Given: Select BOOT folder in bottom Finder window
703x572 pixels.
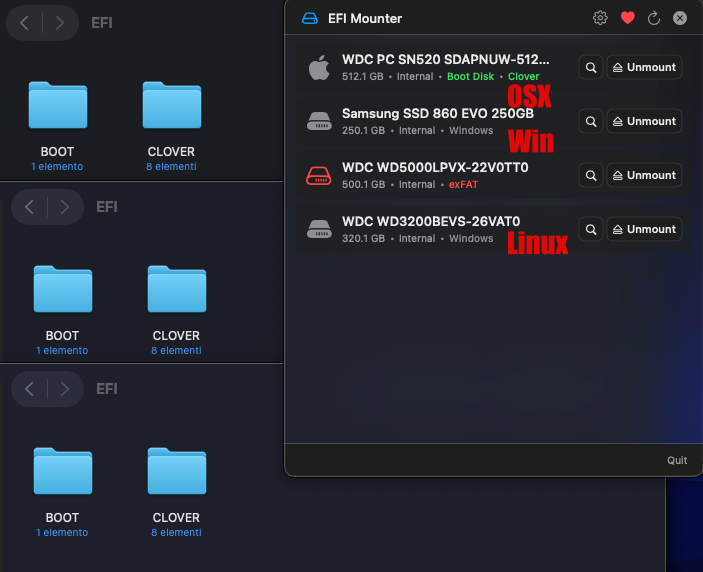Looking at the screenshot, I should (x=63, y=471).
